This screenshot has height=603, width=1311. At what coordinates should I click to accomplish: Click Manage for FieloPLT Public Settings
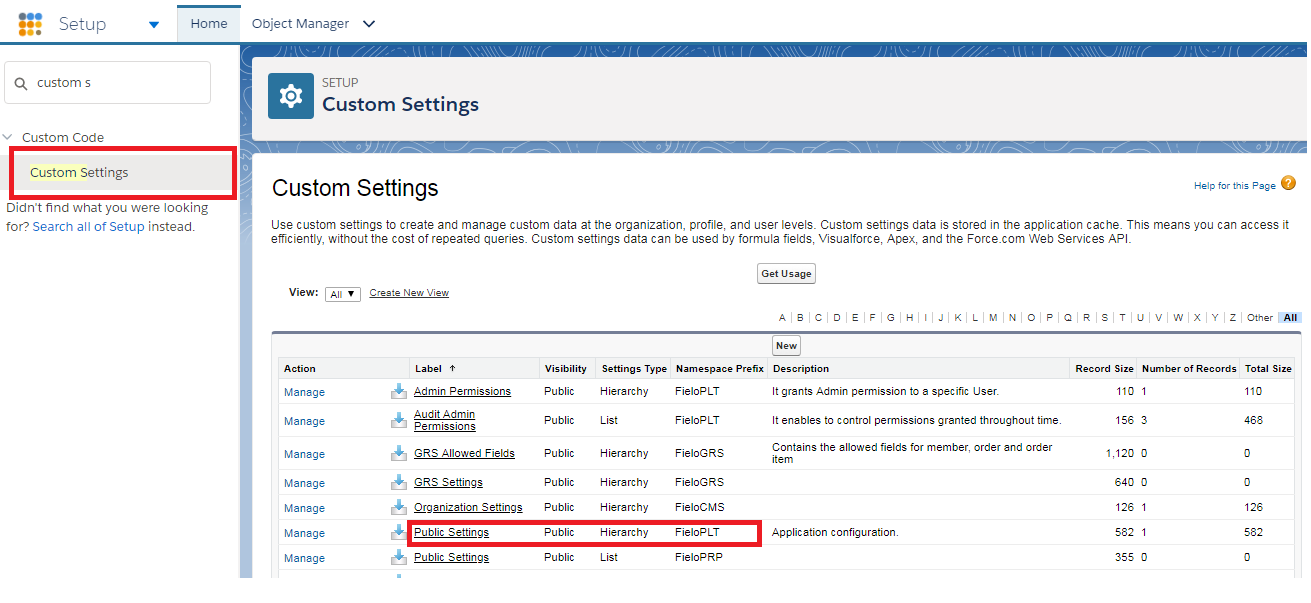304,533
